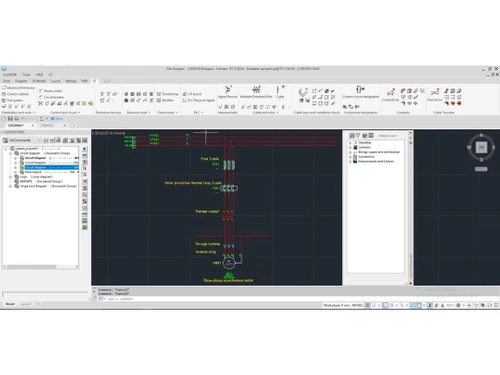Close the first drawing document tab

33,125
